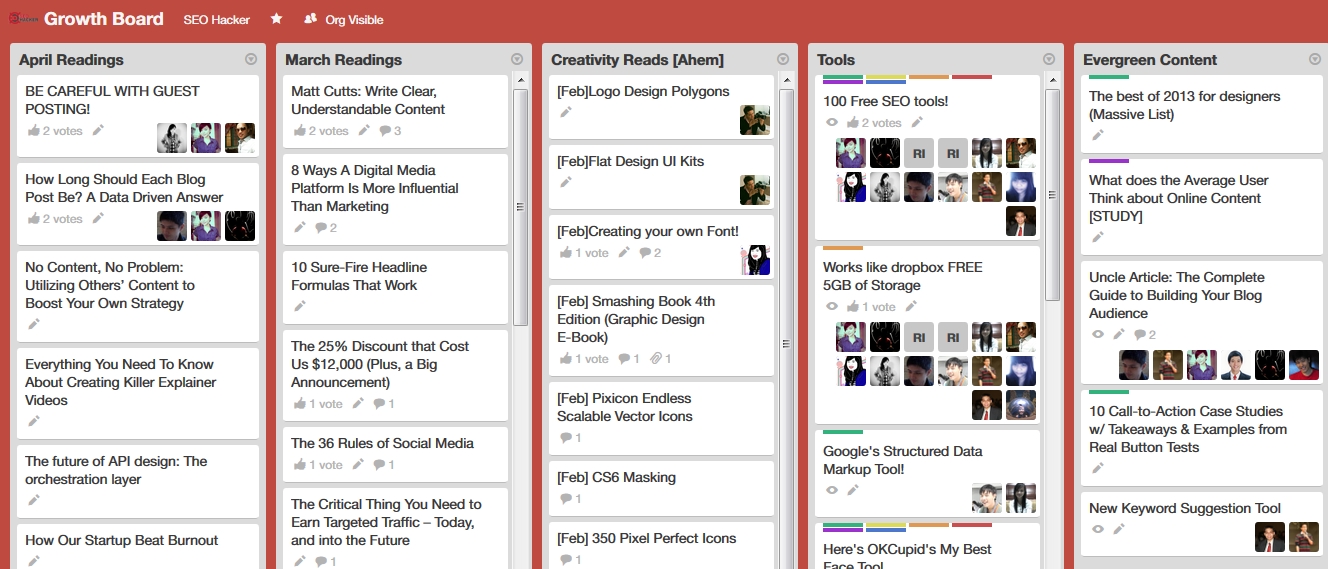Viewport: 1328px width, 569px height.
Task: Open the April Readings list menu arrow
Action: click(251, 60)
